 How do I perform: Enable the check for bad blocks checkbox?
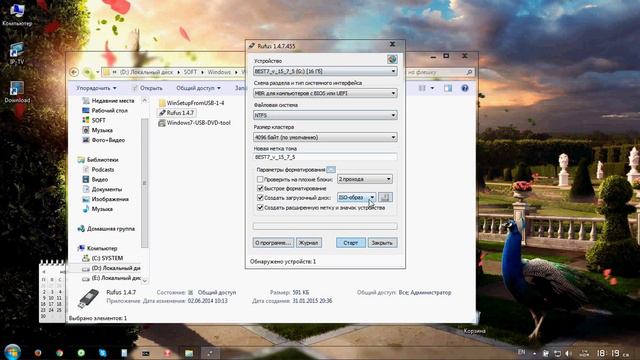[260, 179]
